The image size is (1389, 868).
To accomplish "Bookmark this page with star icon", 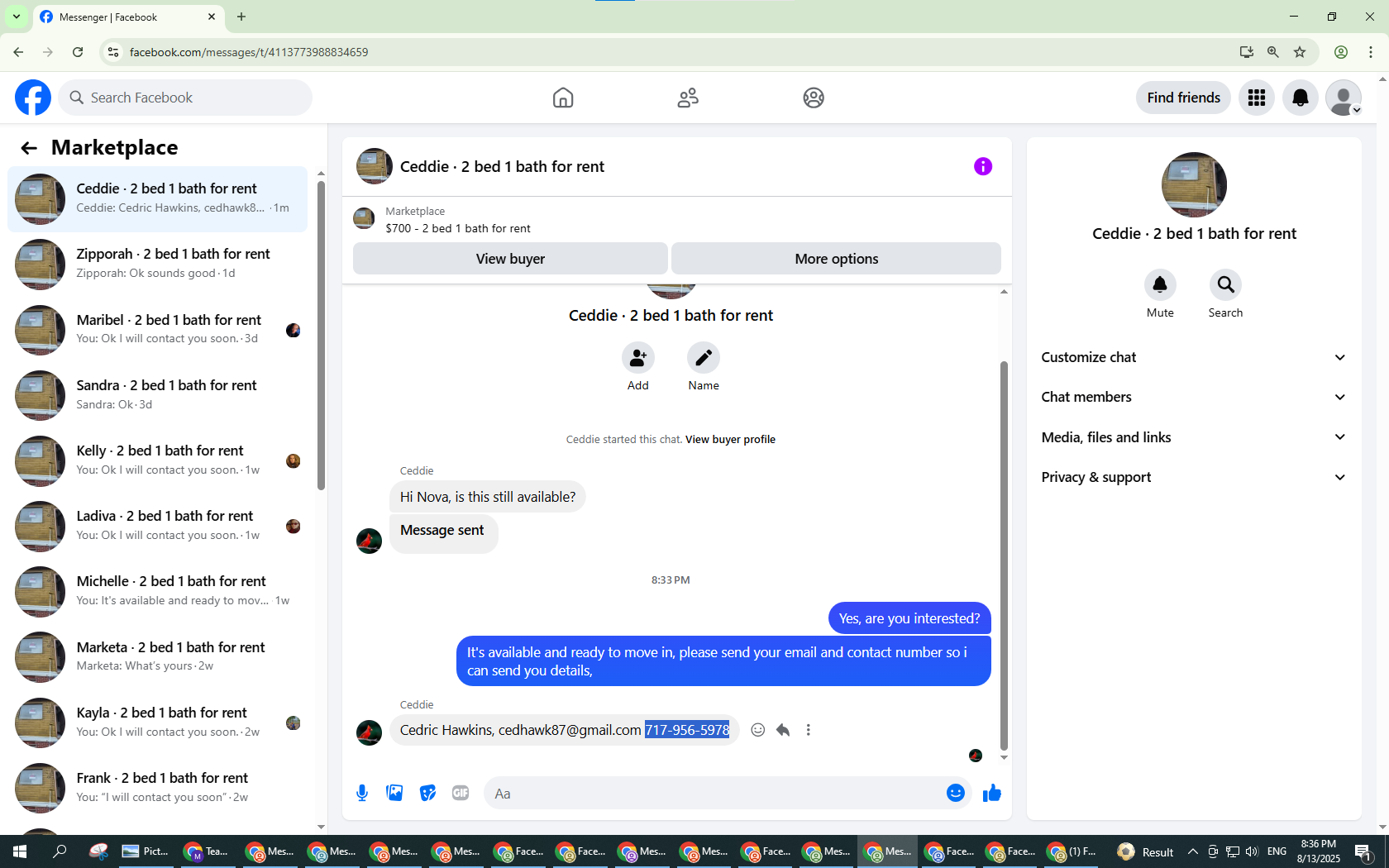I will (1300, 52).
